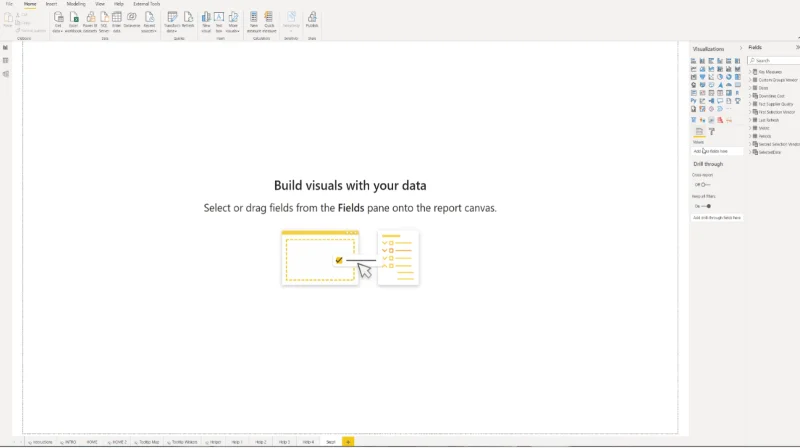Click Add drill-through fields here well
Image resolution: width=800 pixels, height=448 pixels.
point(717,217)
